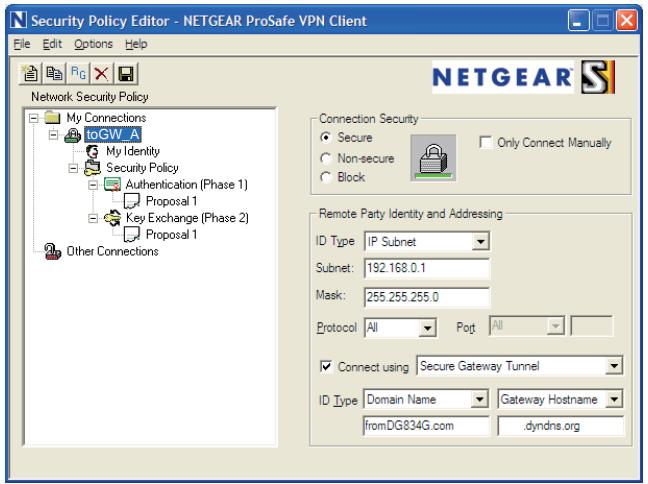
Task: Click the Rename (RG) toolbar icon
Action: [78, 74]
